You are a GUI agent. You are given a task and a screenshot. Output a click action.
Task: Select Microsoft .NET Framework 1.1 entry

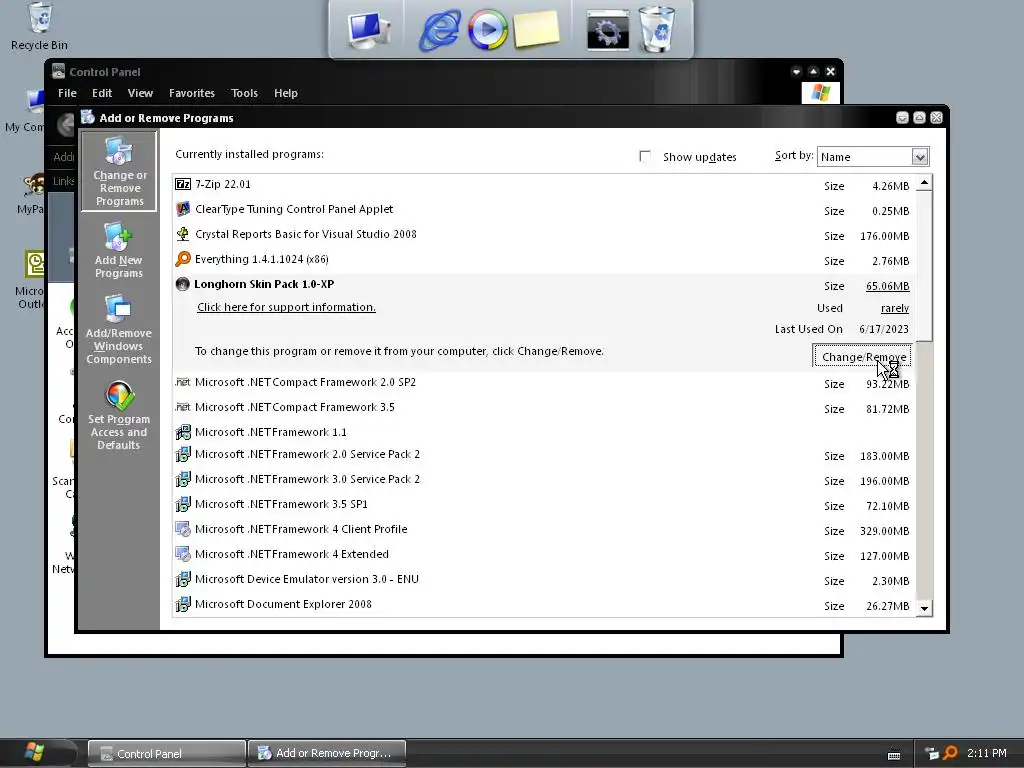(543, 432)
